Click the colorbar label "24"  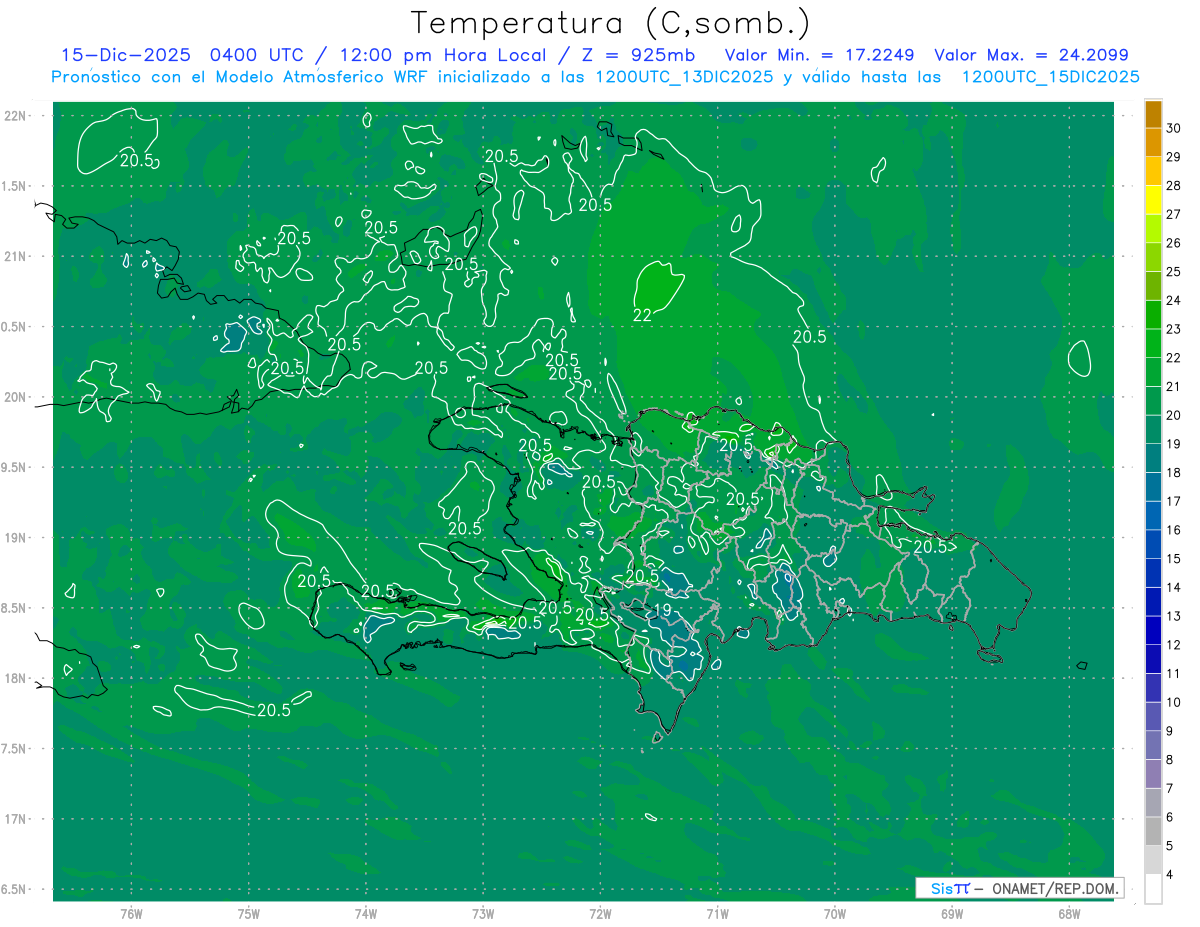pyautogui.click(x=1174, y=300)
